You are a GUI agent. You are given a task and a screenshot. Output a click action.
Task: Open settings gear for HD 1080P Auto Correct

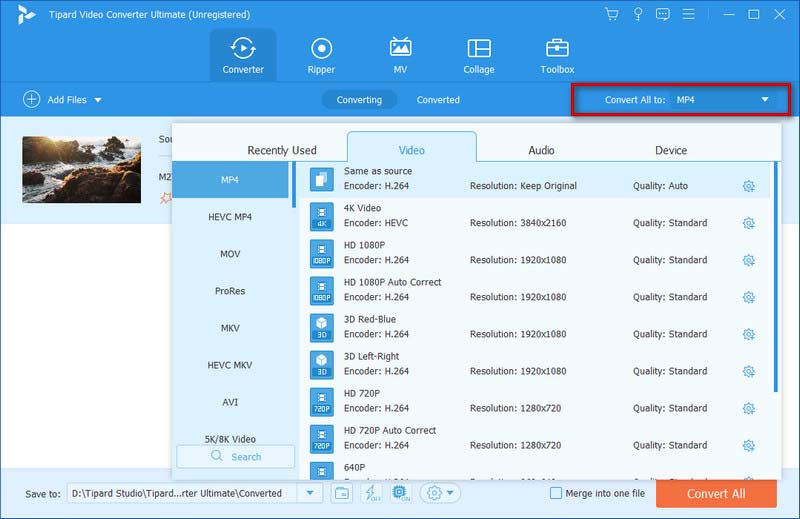[748, 297]
